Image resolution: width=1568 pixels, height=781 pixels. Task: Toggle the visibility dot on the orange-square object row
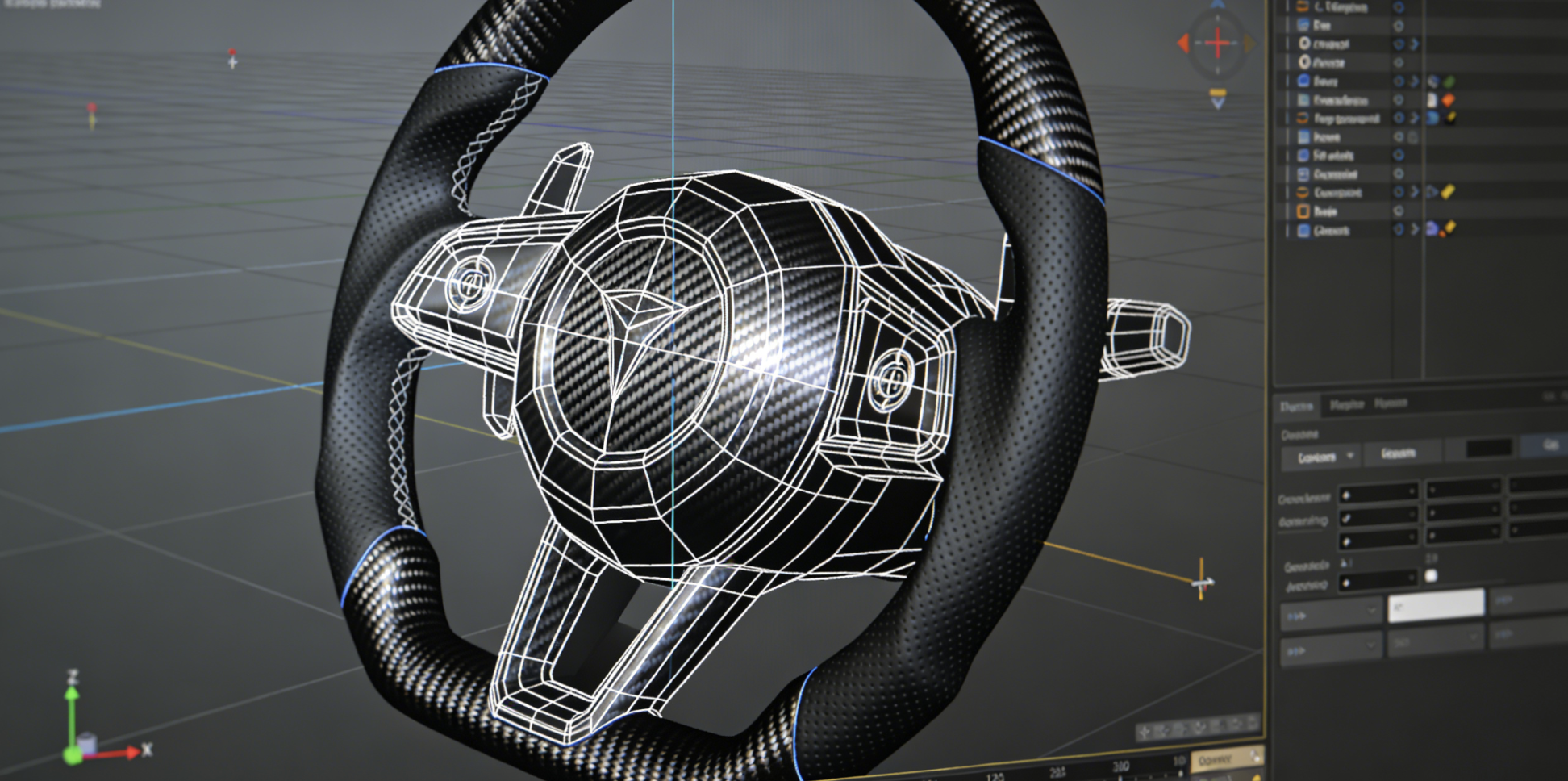[x=1399, y=211]
